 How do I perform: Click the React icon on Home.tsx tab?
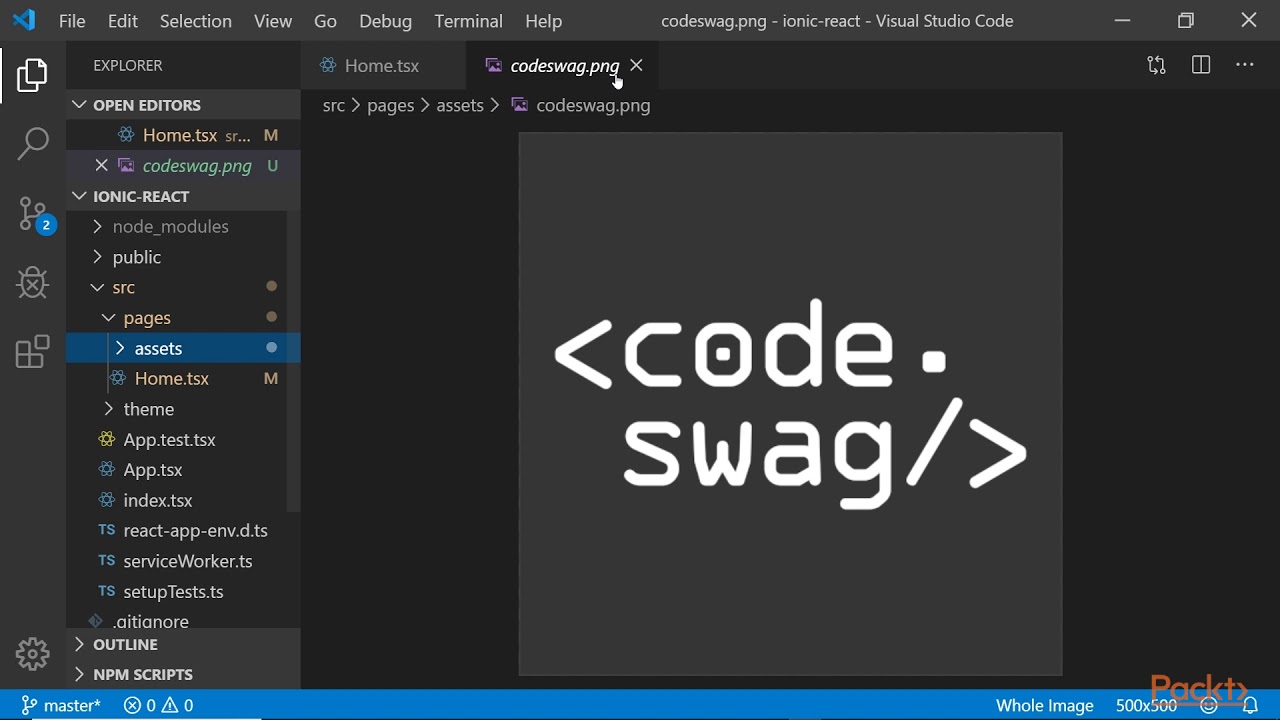(x=327, y=66)
